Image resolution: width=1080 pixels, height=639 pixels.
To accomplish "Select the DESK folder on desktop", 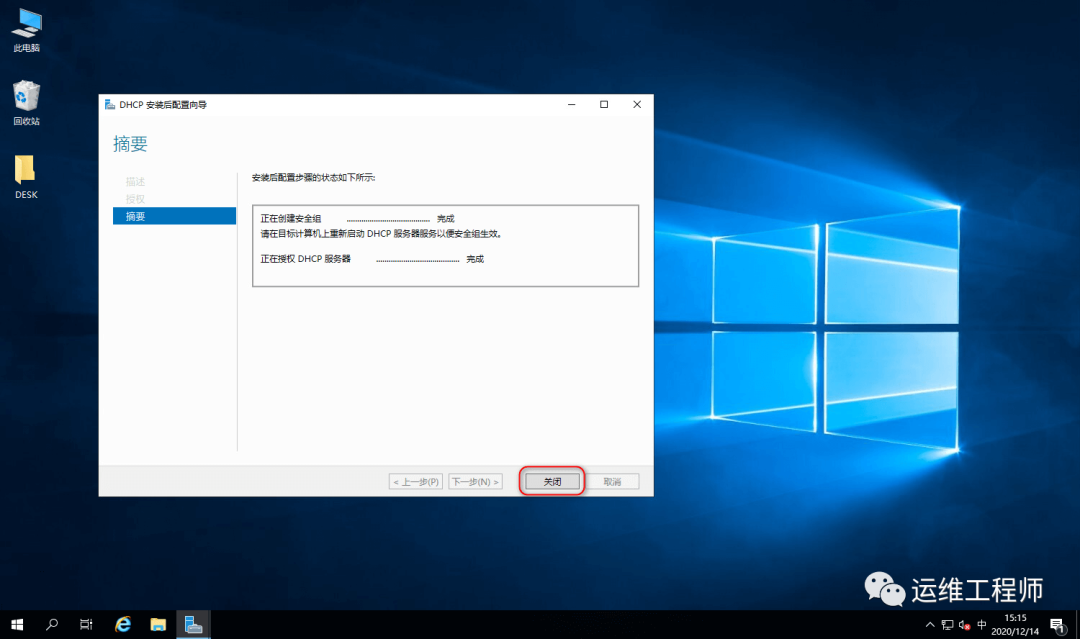I will tap(26, 177).
